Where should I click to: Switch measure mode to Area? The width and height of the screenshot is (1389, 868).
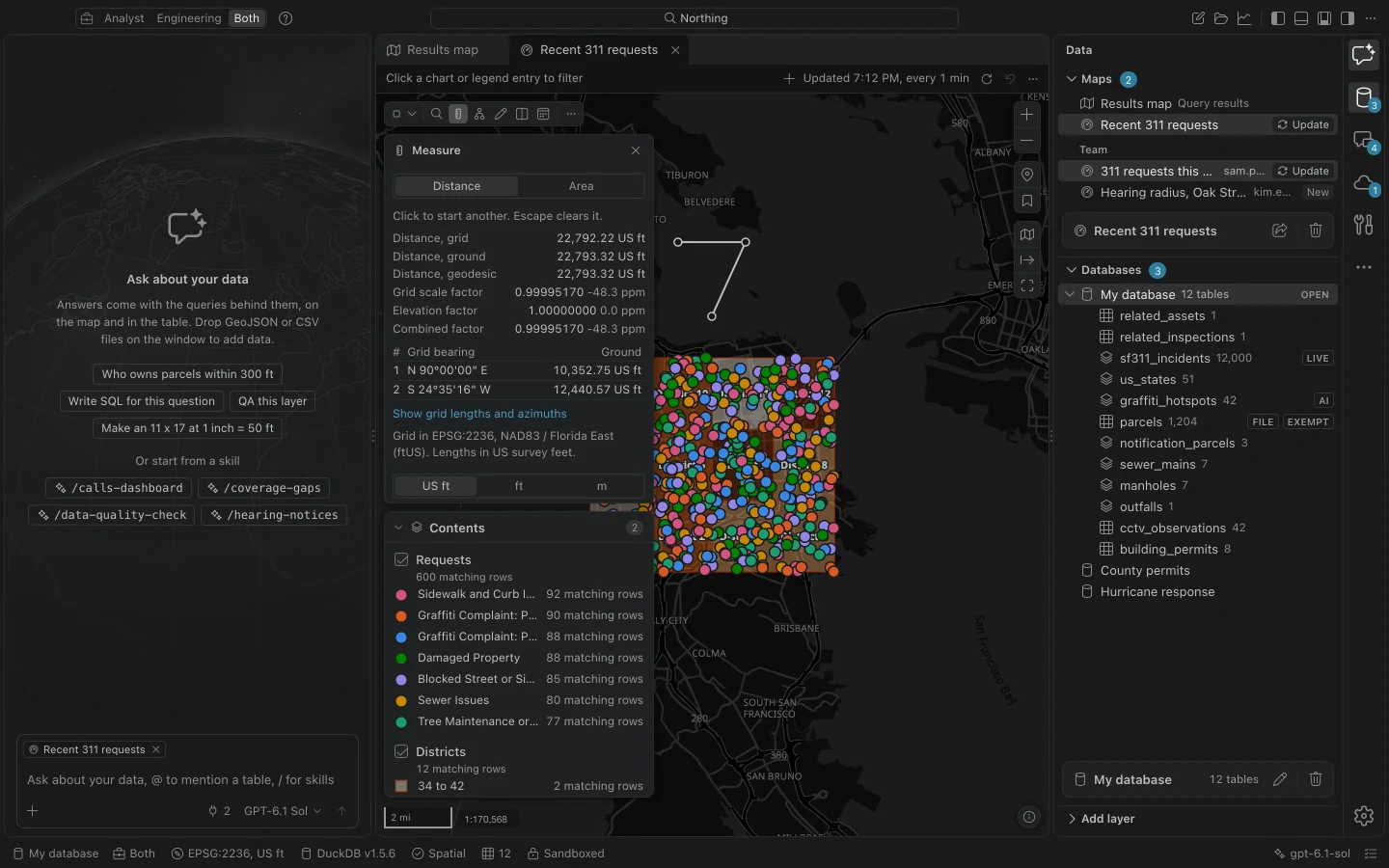pyautogui.click(x=581, y=186)
